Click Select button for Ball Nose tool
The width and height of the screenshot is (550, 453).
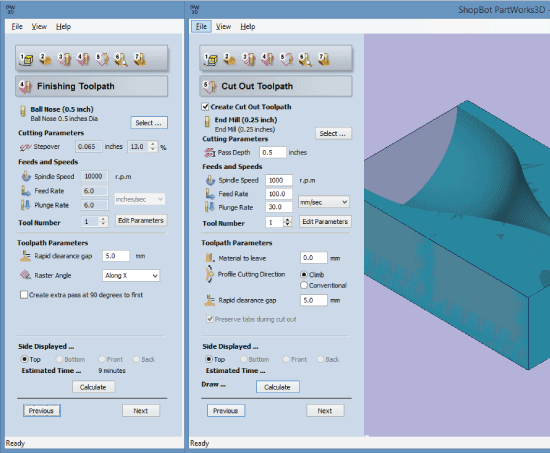(149, 123)
